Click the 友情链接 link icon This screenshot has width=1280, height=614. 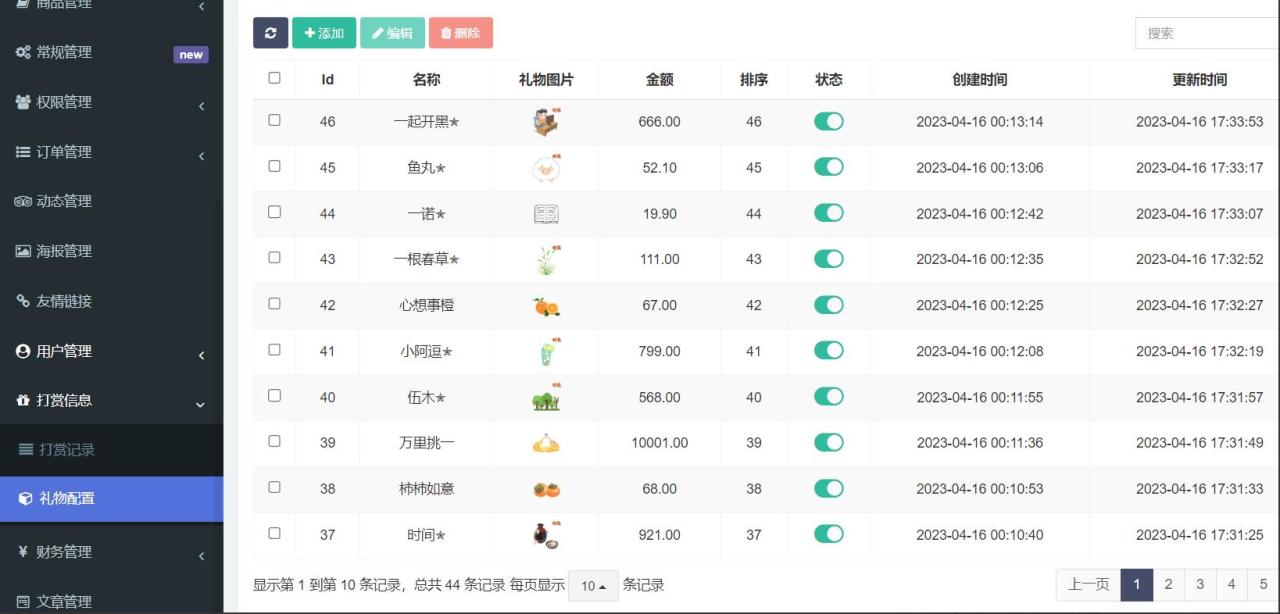coord(22,302)
